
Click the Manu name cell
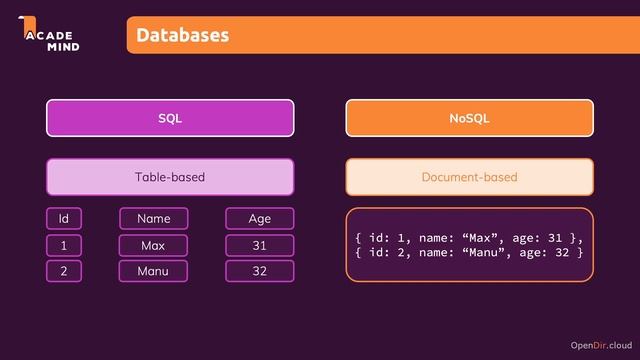pos(153,271)
